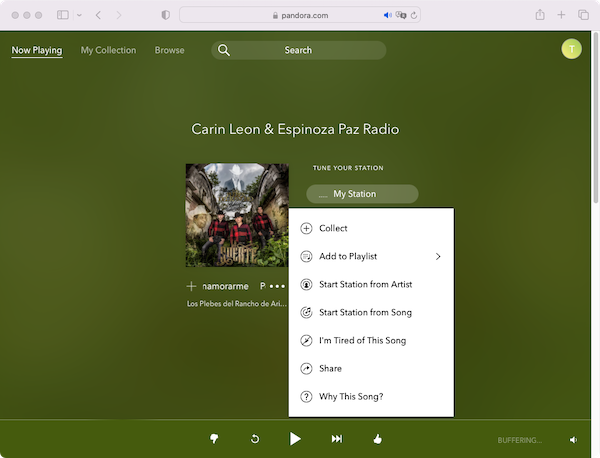The height and width of the screenshot is (458, 600).
Task: Click the I'm Tired of This Song icon
Action: point(306,341)
